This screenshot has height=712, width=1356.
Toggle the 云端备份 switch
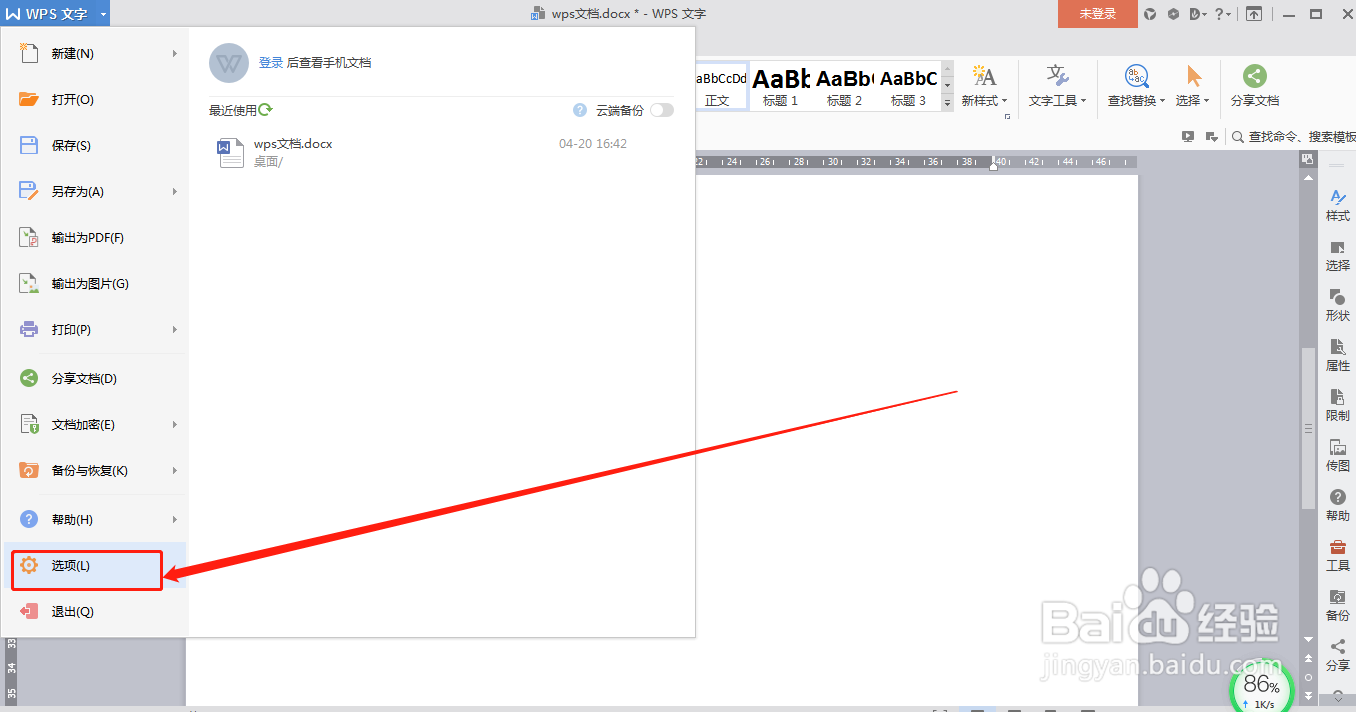[x=662, y=110]
